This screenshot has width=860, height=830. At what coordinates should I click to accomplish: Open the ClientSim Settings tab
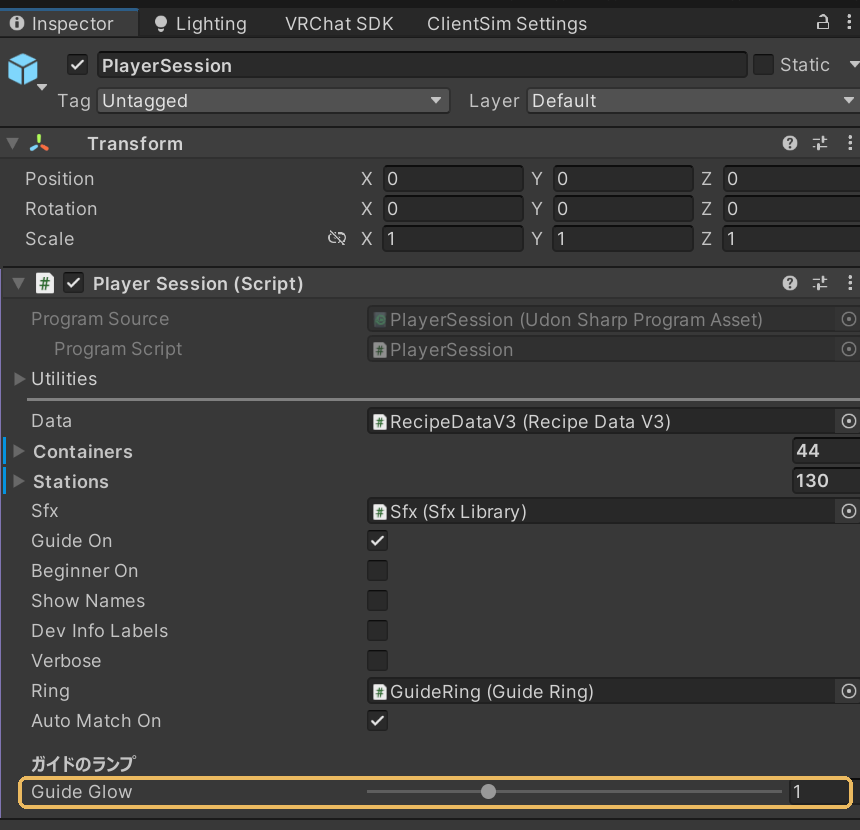[x=507, y=24]
